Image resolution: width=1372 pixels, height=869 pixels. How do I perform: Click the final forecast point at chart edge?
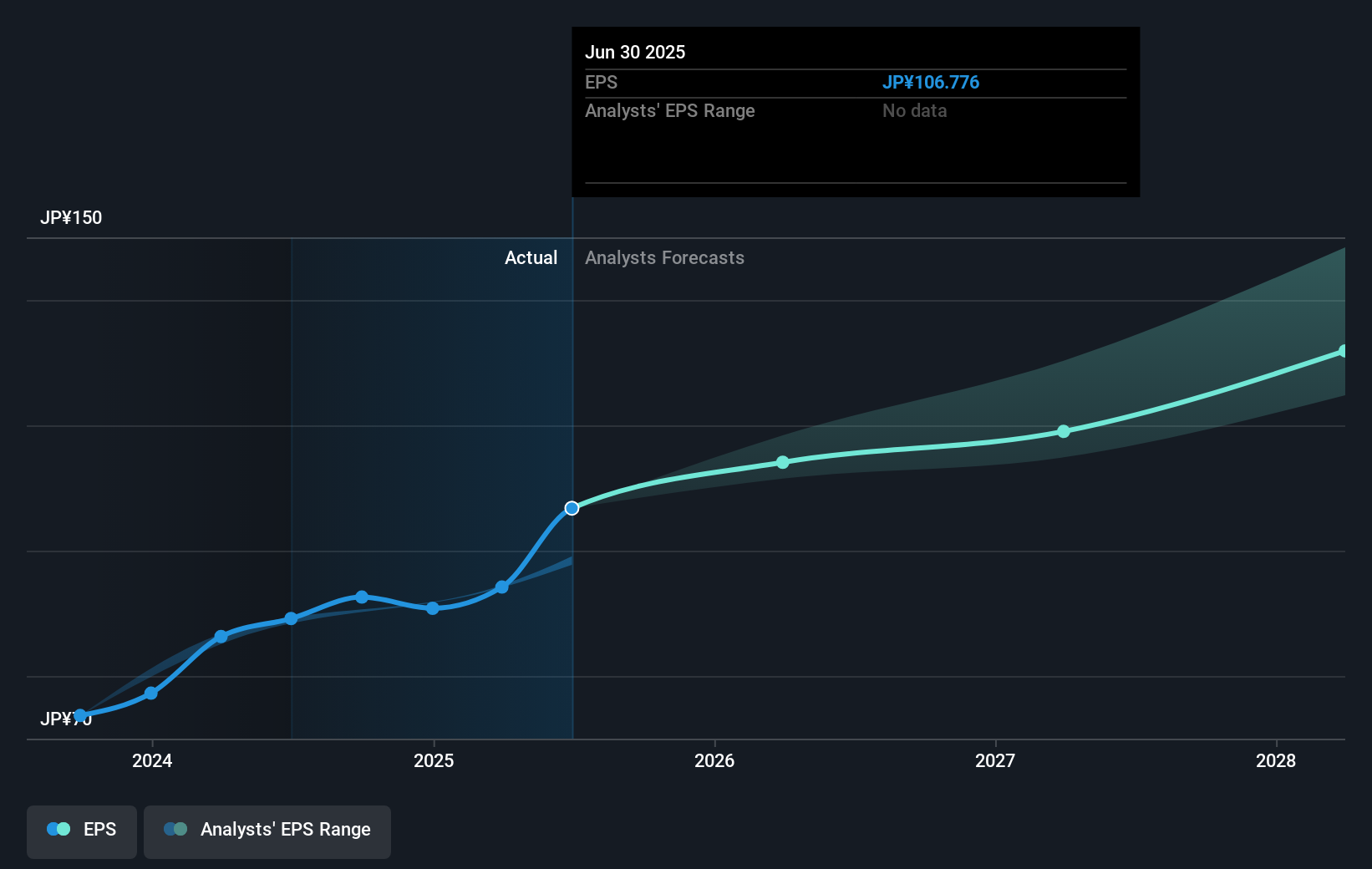(1343, 351)
